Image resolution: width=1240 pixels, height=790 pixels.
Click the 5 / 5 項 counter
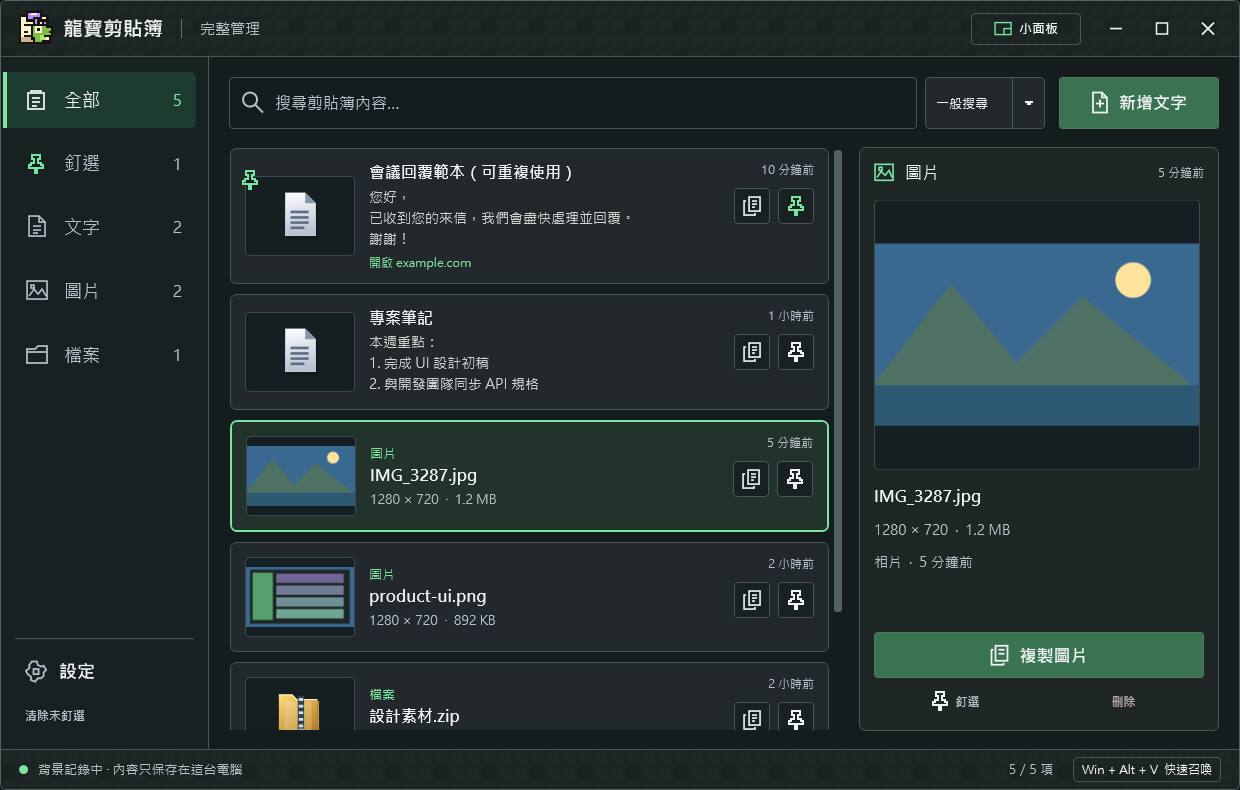coord(1031,770)
